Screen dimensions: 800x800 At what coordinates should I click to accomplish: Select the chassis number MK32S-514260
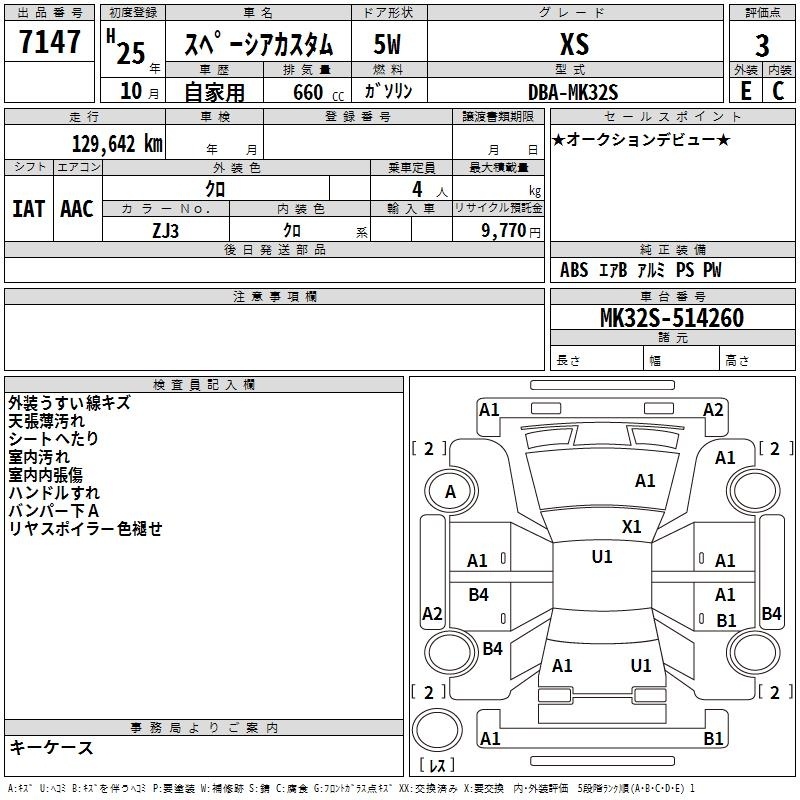tap(671, 318)
